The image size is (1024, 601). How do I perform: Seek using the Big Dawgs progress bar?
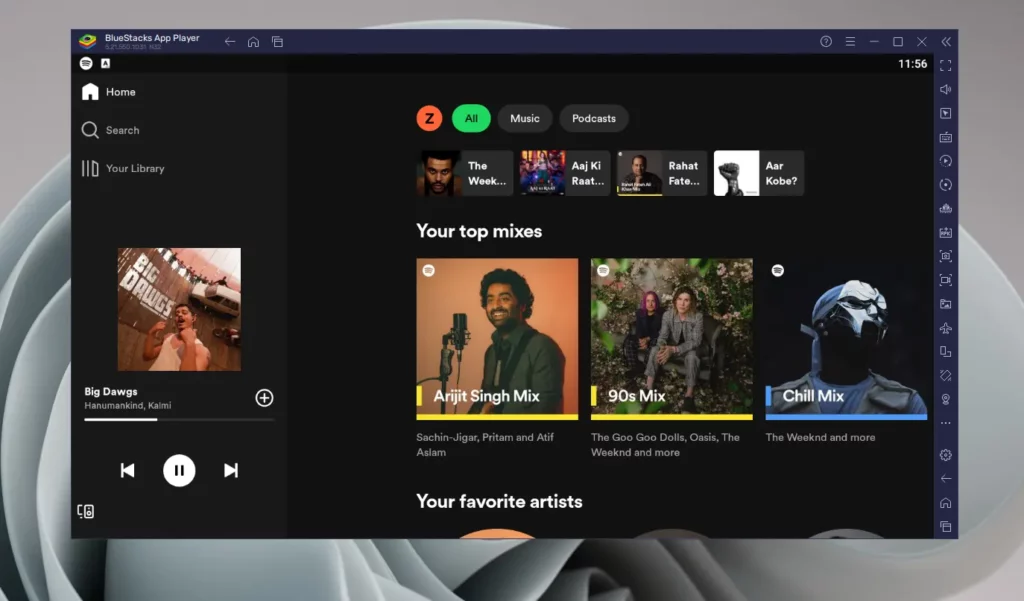coord(179,419)
